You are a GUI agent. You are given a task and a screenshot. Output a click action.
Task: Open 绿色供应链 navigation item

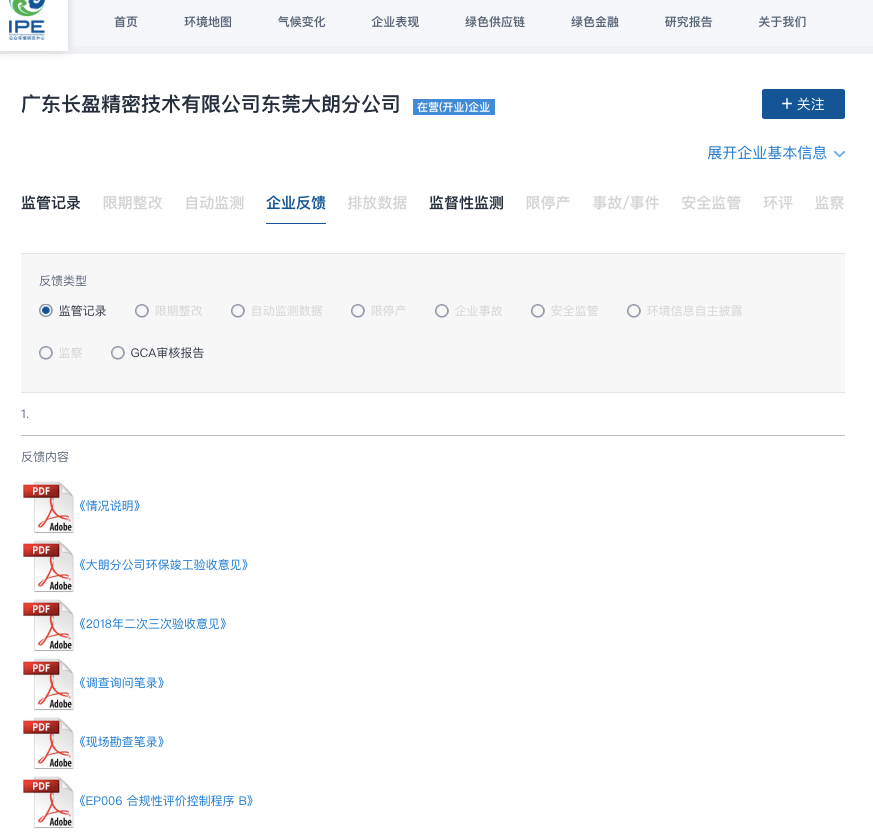pyautogui.click(x=494, y=22)
